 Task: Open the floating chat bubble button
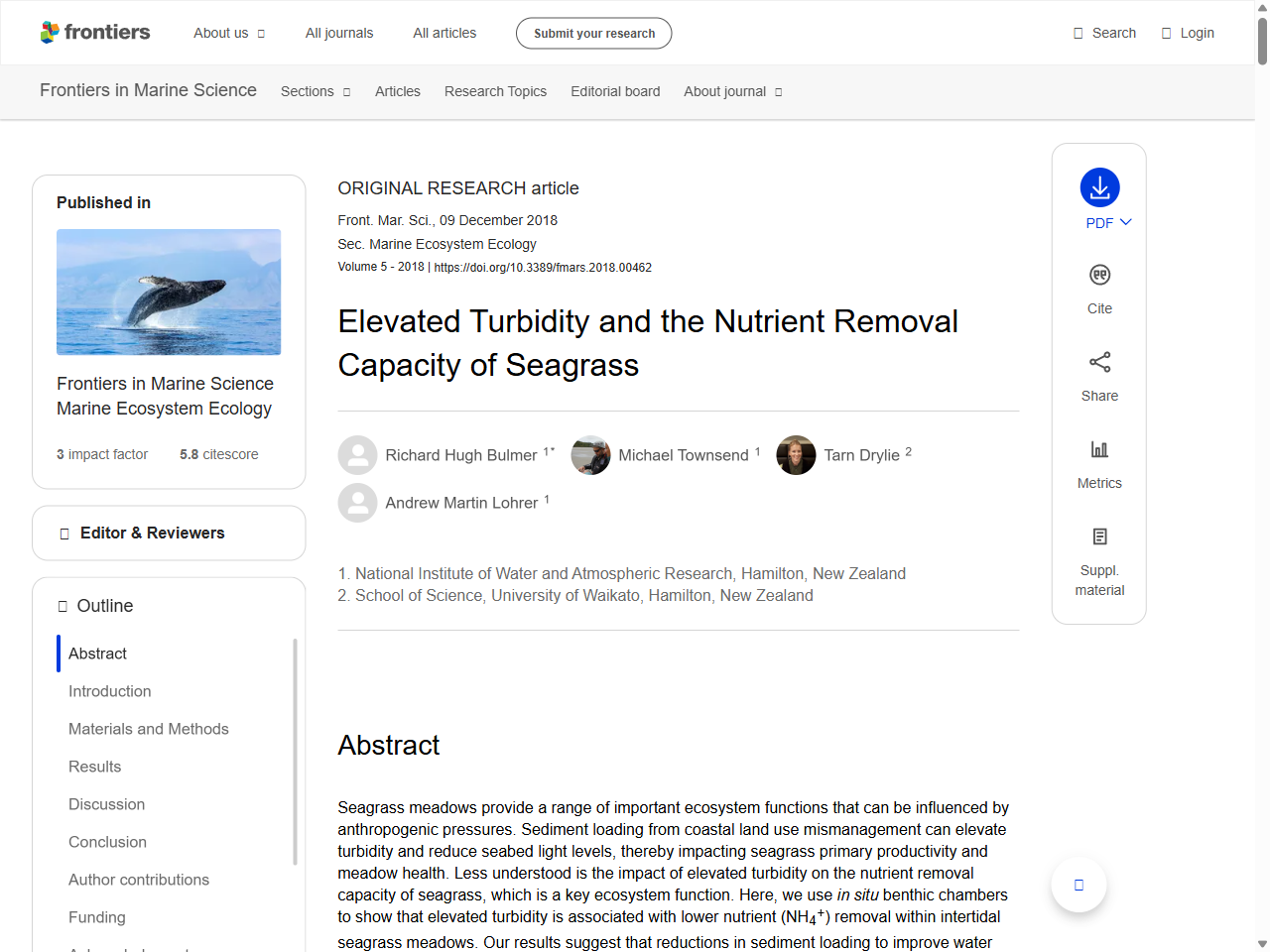tap(1079, 885)
